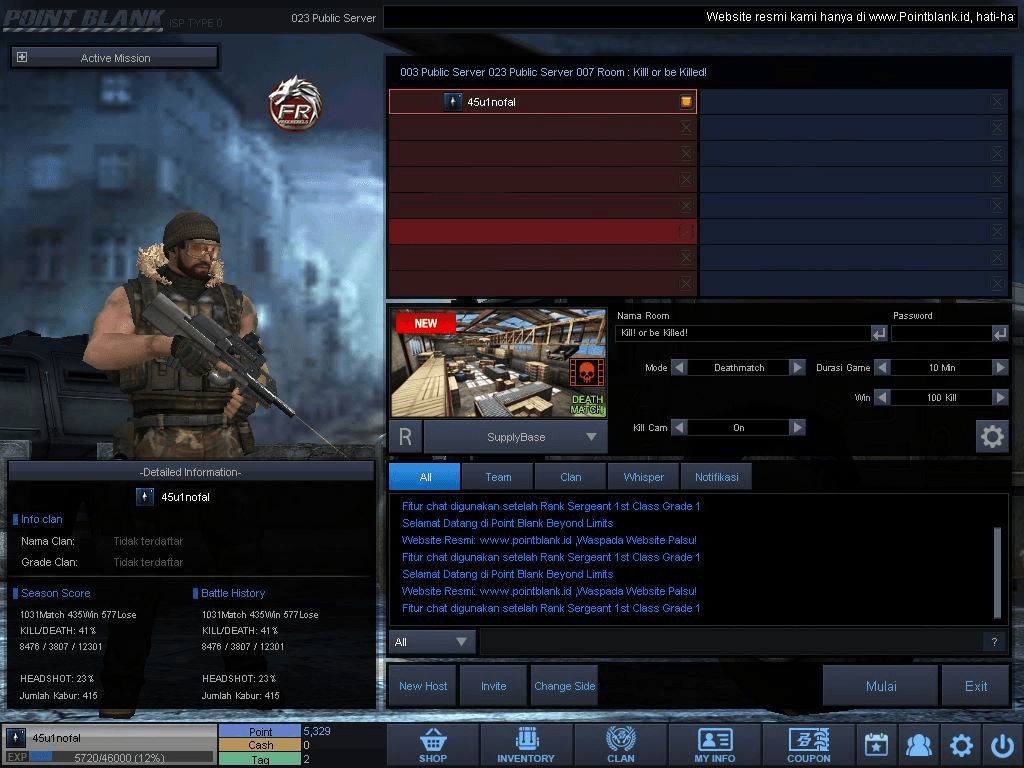
Task: Open the Shop menu
Action: [433, 745]
